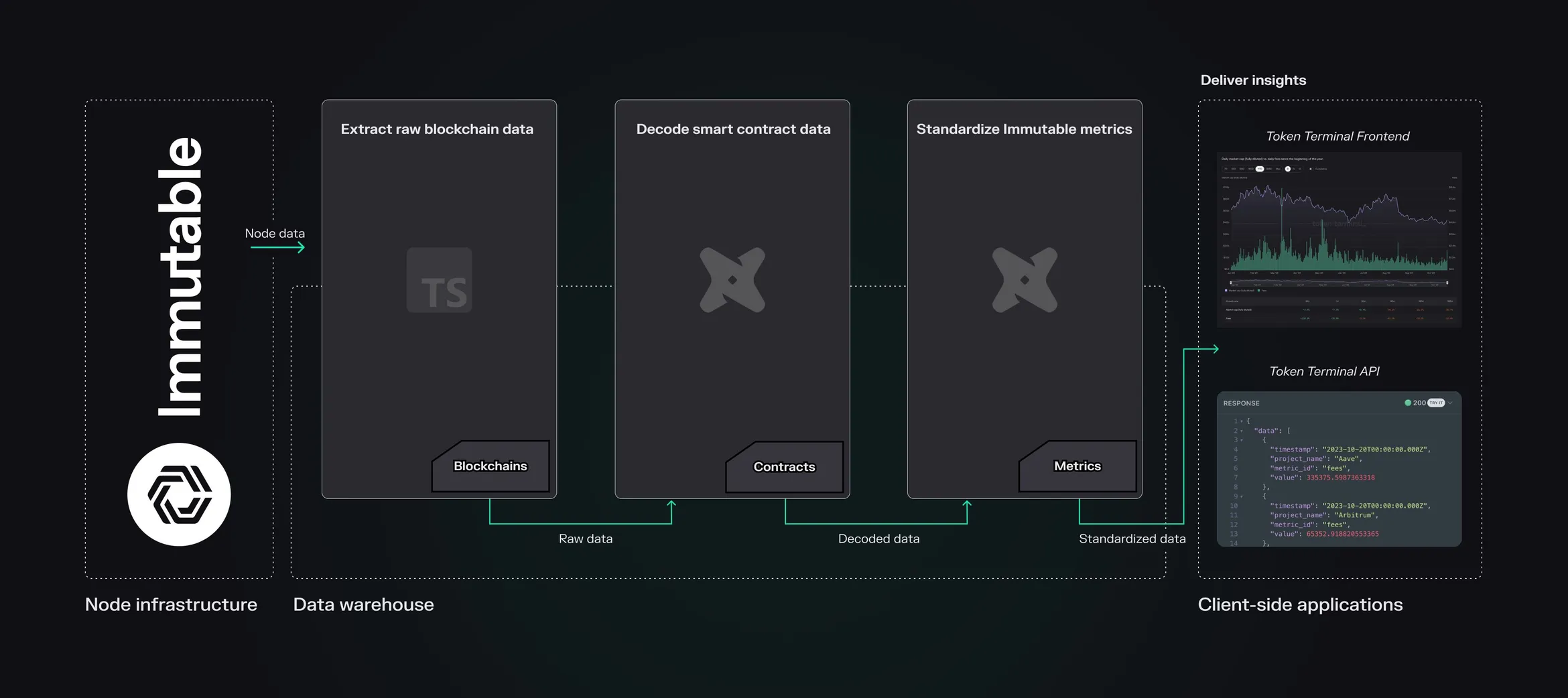1568x698 pixels.
Task: Select the Metrics folder tab
Action: click(1077, 466)
